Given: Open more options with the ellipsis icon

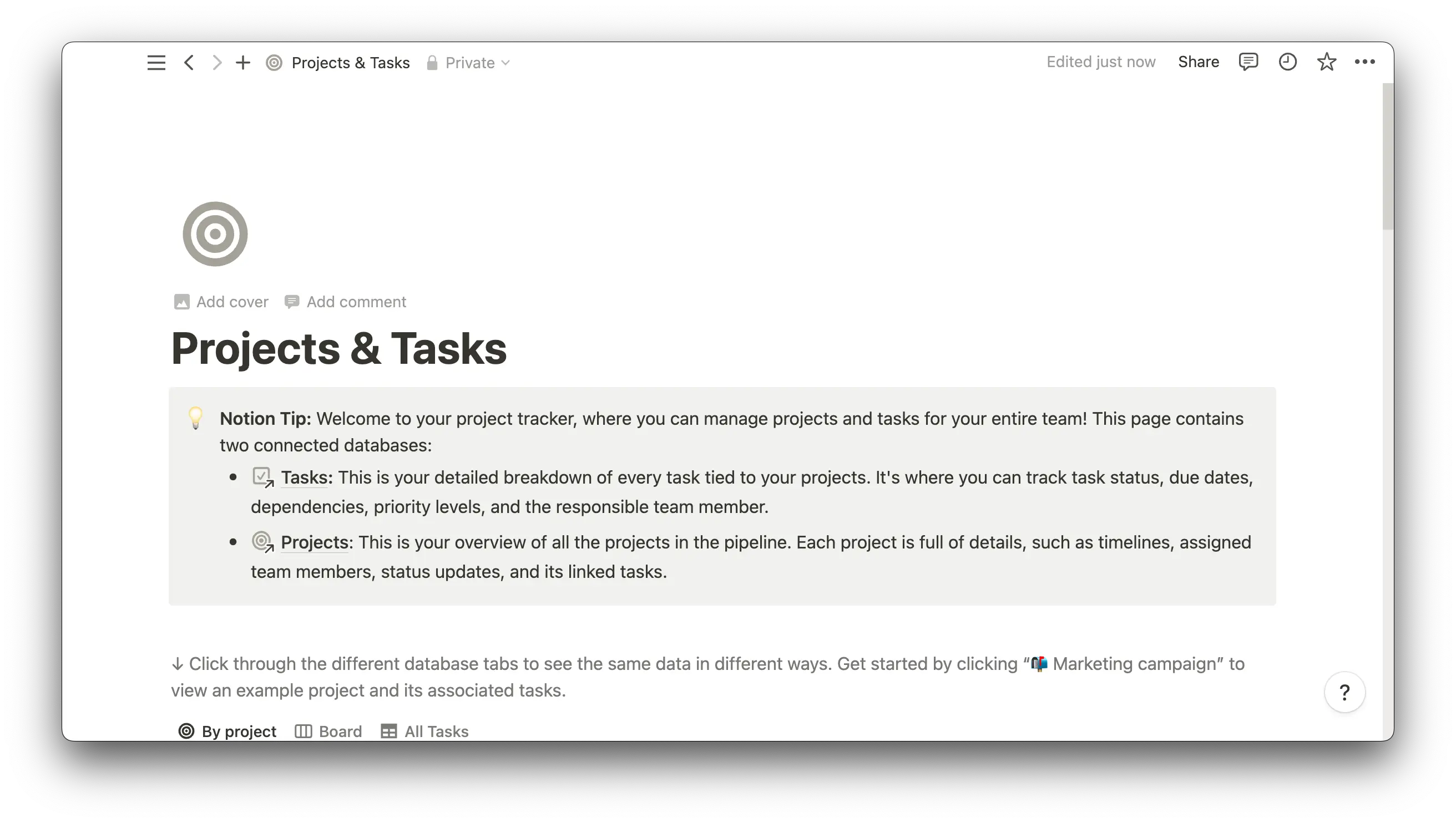Looking at the screenshot, I should tap(1366, 62).
